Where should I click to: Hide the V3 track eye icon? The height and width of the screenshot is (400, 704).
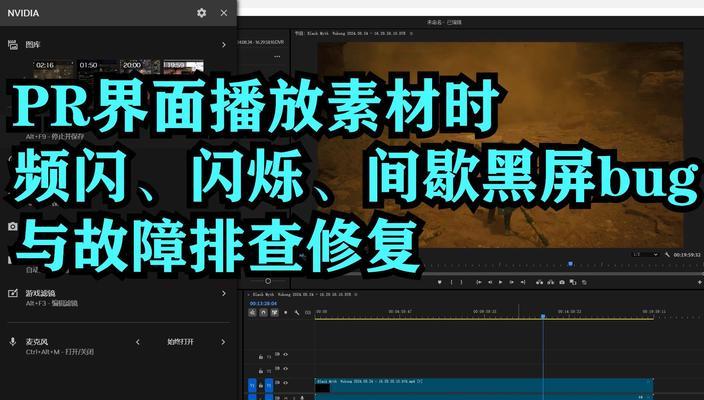pos(286,355)
